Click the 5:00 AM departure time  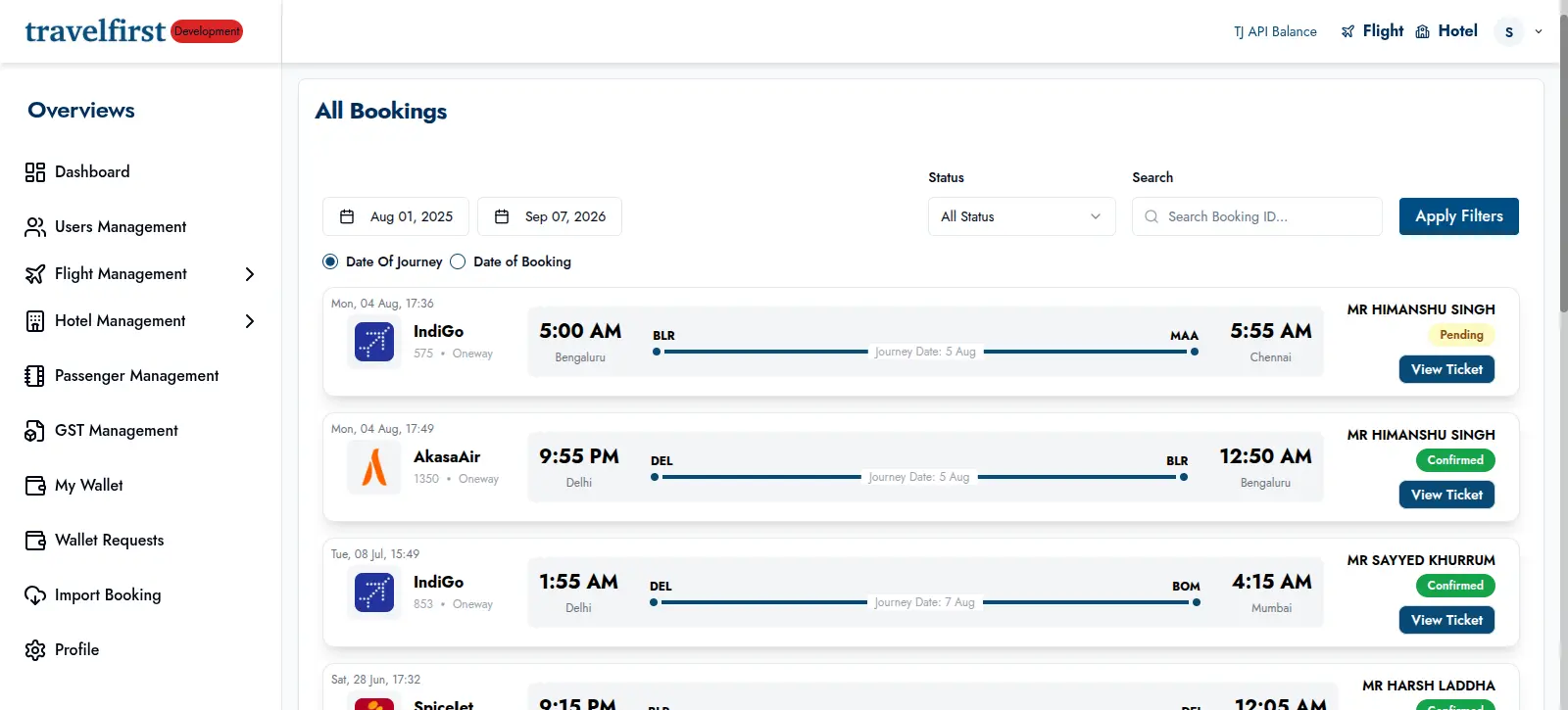pos(580,331)
